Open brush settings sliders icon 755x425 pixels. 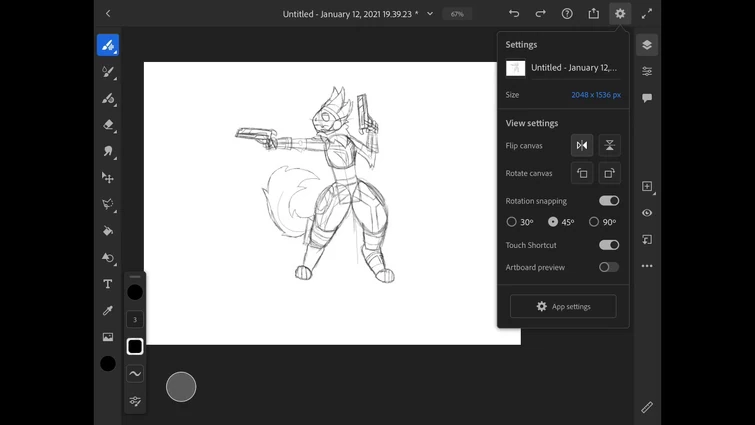coord(135,400)
